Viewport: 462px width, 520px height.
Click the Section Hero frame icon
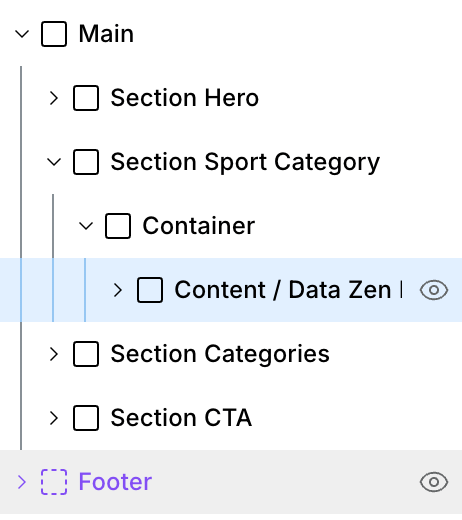pyautogui.click(x=86, y=98)
